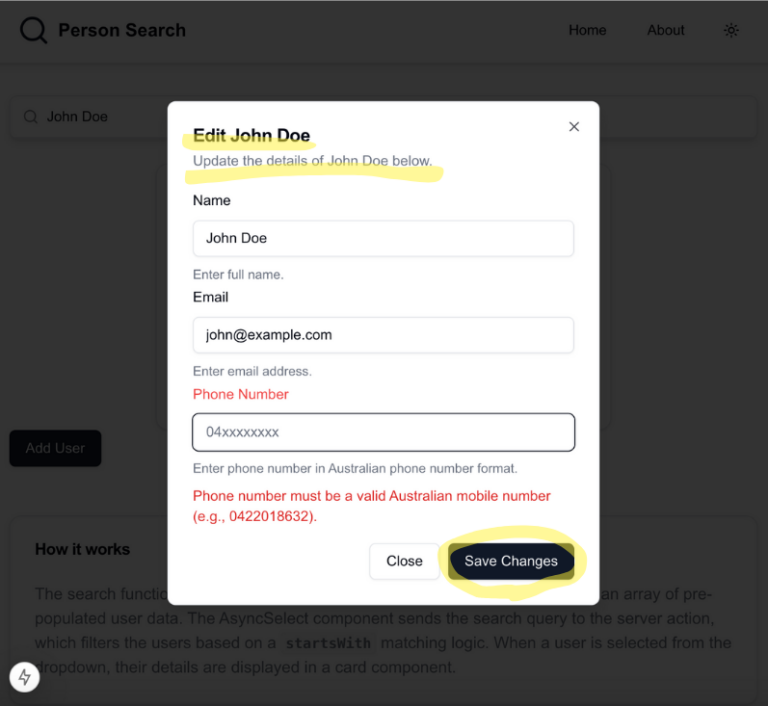768x706 pixels.
Task: Click the Name field label
Action: (x=212, y=200)
